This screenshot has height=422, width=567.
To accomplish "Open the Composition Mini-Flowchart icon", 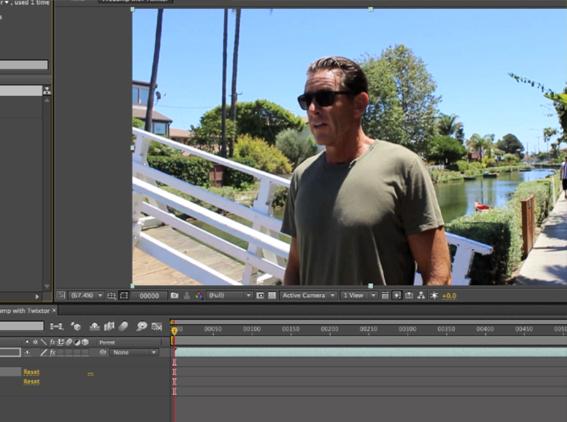I will (x=56, y=327).
